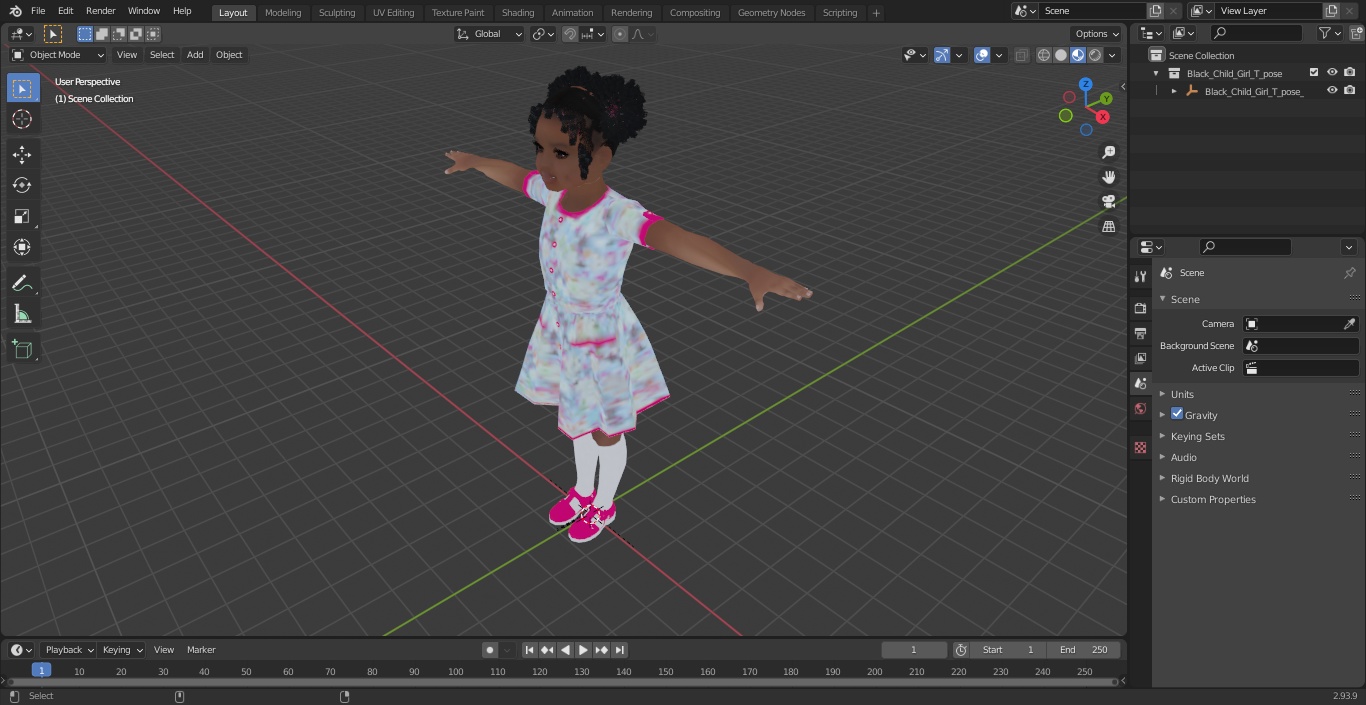This screenshot has height=705, width=1366.
Task: Switch to Sculpting workspace tab
Action: pos(337,13)
